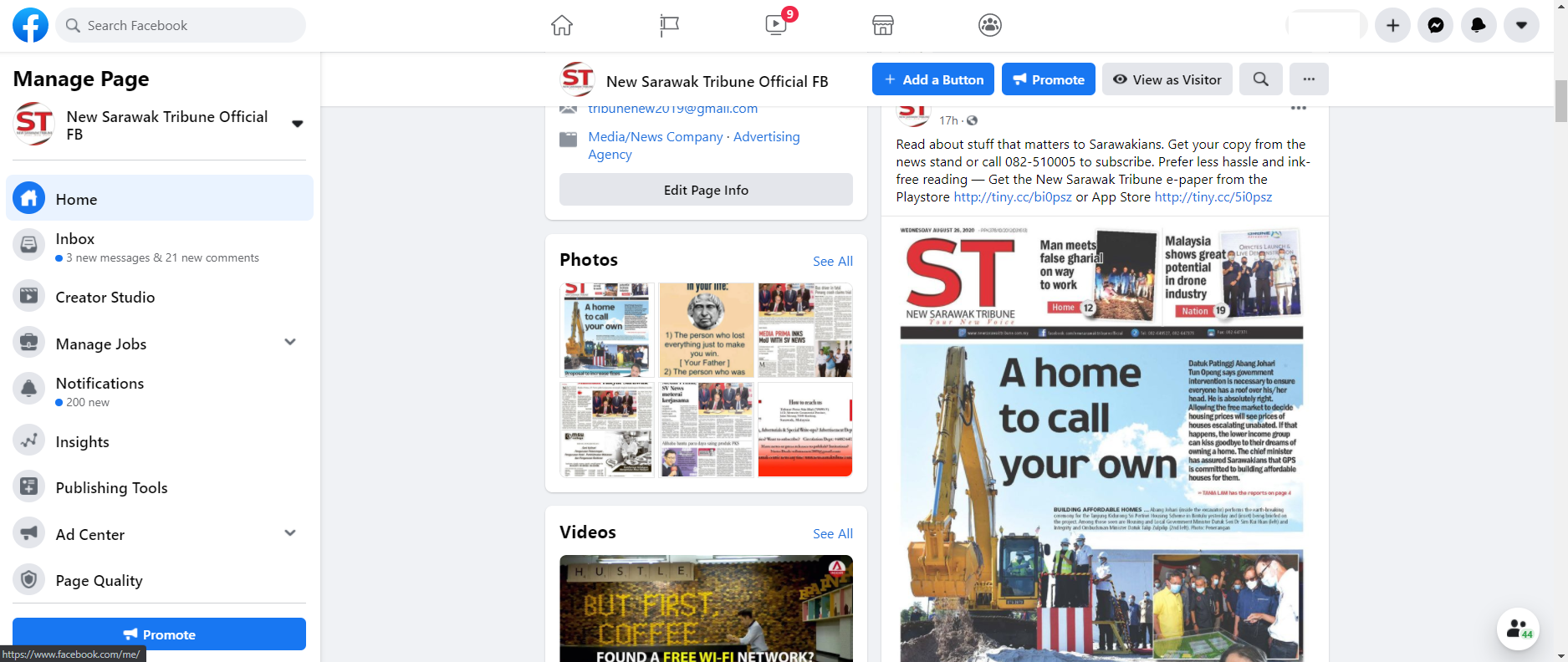This screenshot has height=662, width=1568.
Task: Open Messenger from the top bar
Action: [x=1436, y=25]
